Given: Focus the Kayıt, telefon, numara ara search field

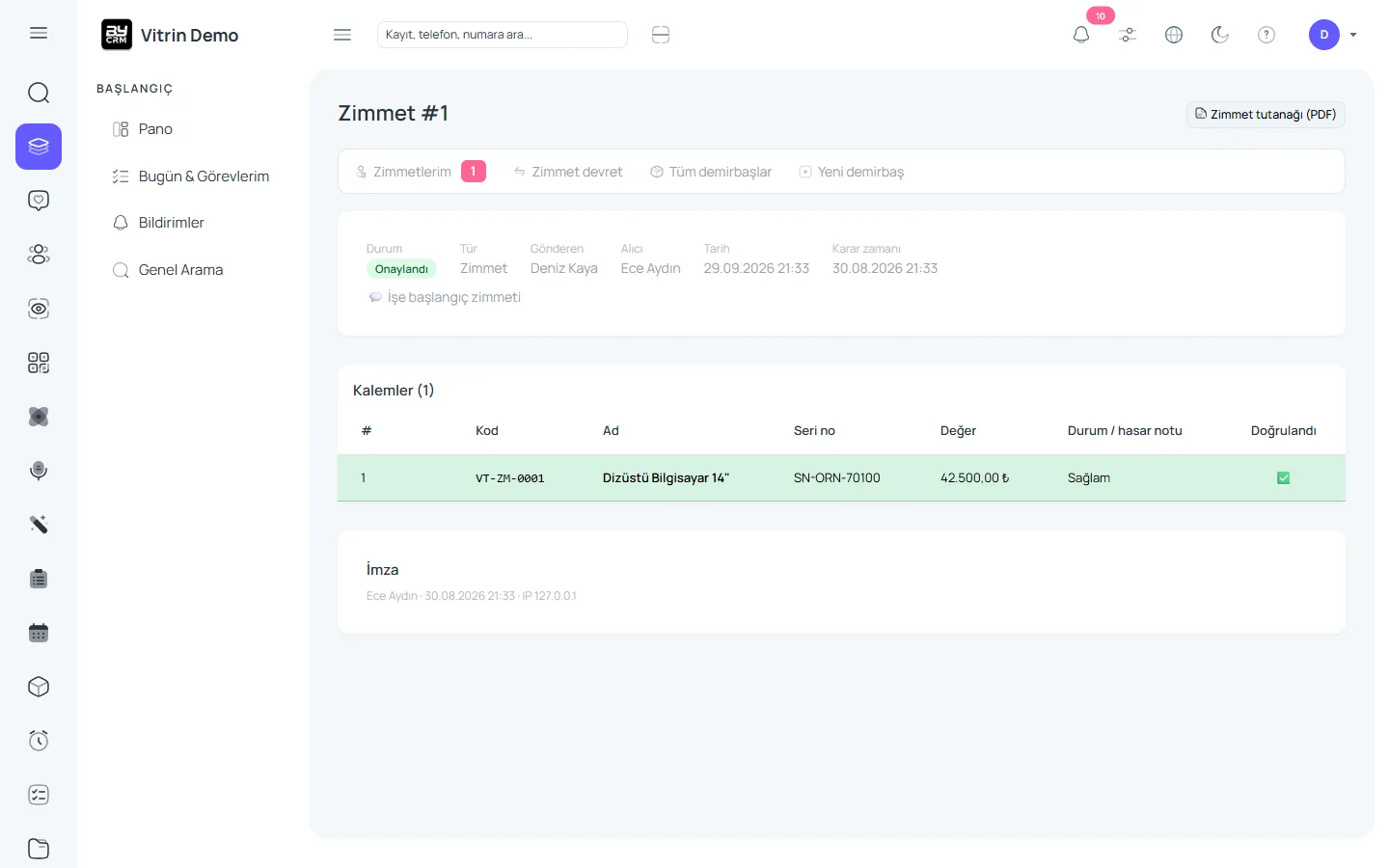Looking at the screenshot, I should 502,35.
